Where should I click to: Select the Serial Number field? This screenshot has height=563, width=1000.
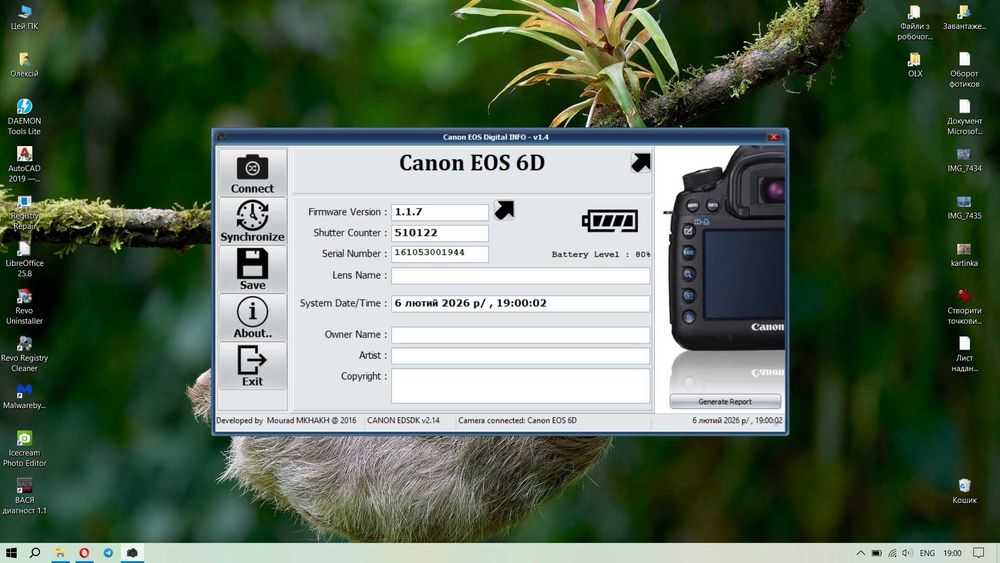coord(439,254)
